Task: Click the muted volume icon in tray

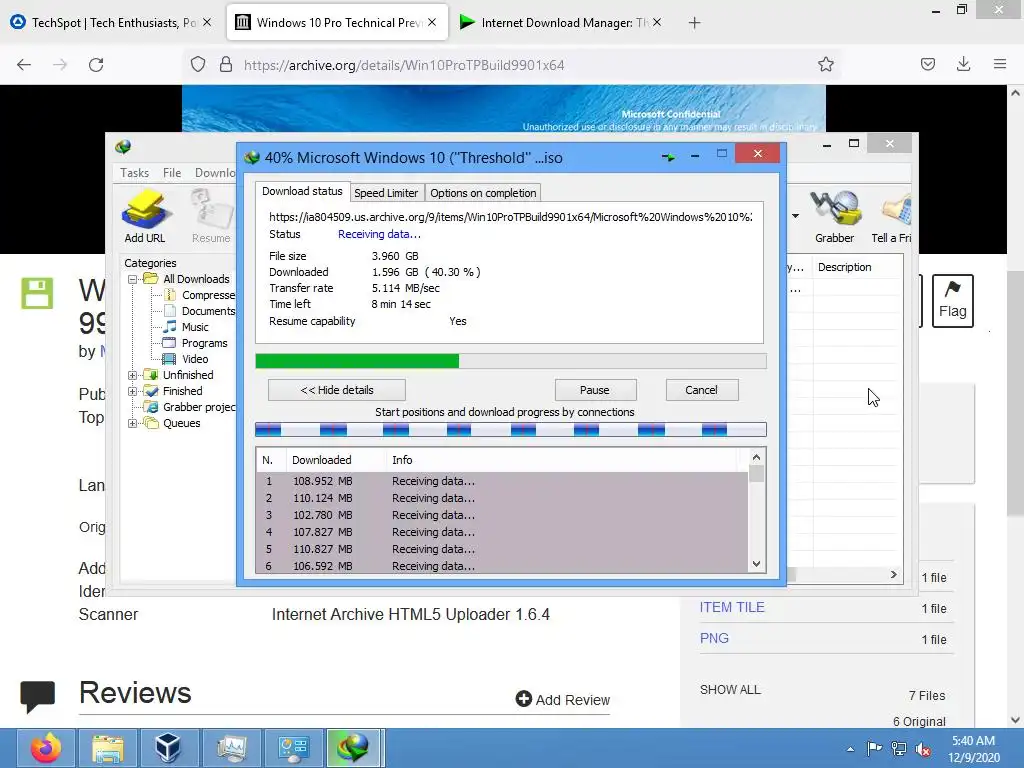Action: 923,749
